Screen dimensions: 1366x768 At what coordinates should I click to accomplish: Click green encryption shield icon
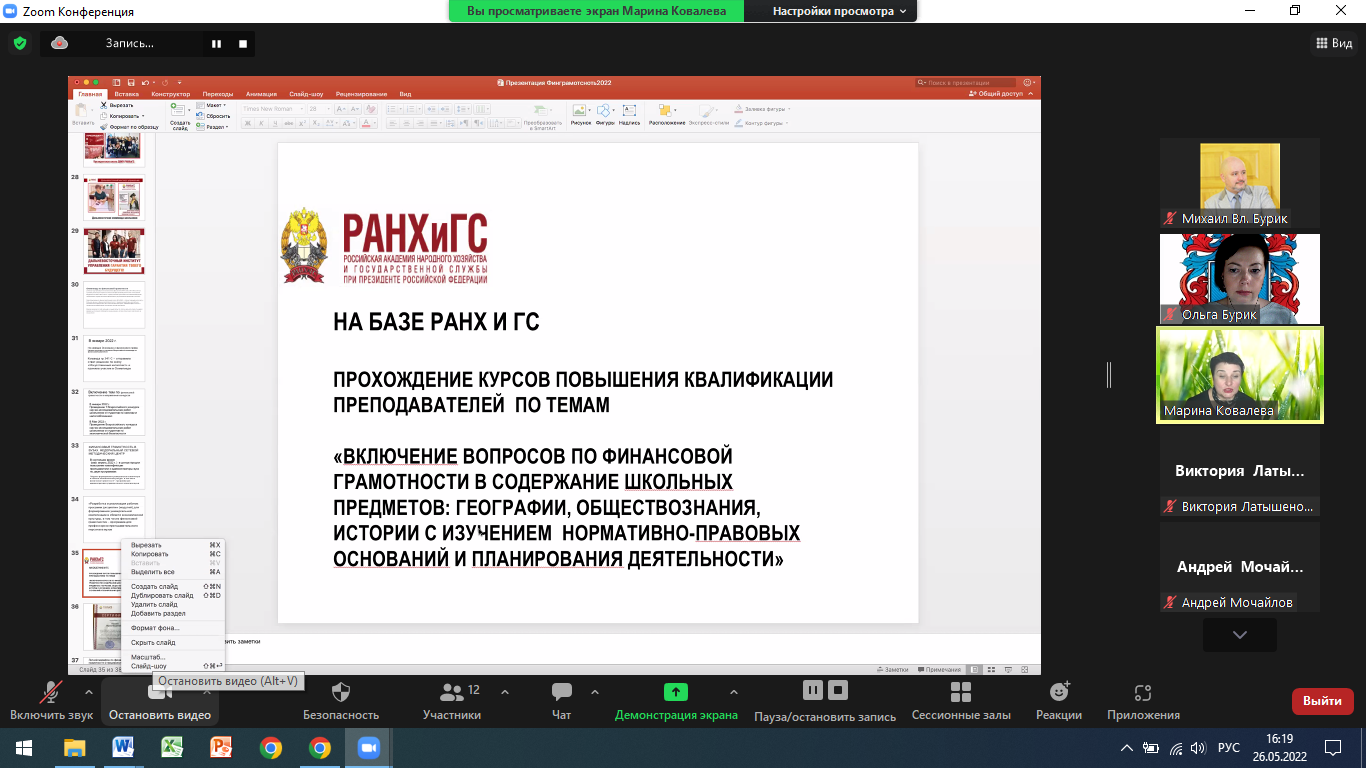point(20,43)
